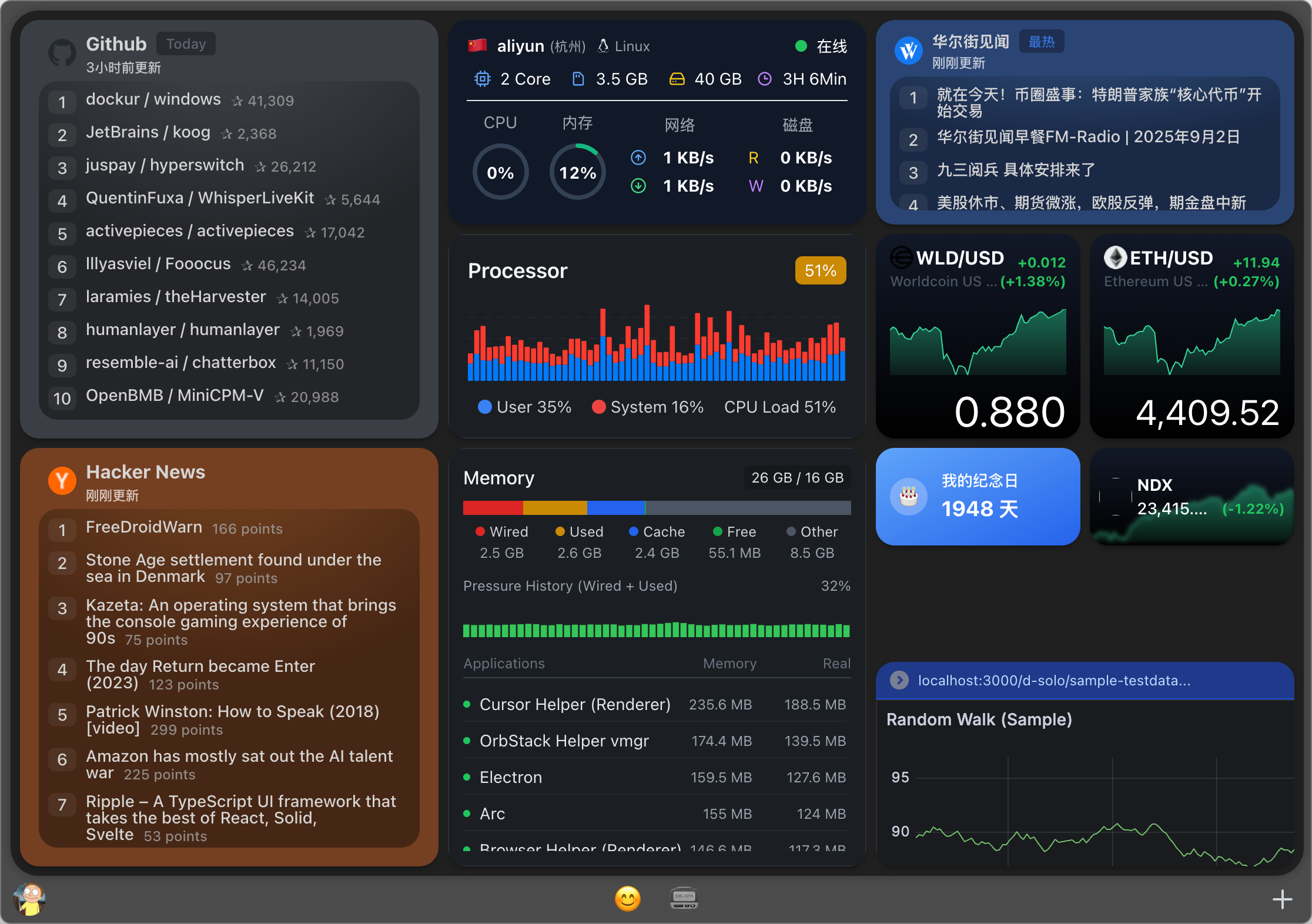
Task: Click the disk drive icon beside 40 GB
Action: [677, 79]
